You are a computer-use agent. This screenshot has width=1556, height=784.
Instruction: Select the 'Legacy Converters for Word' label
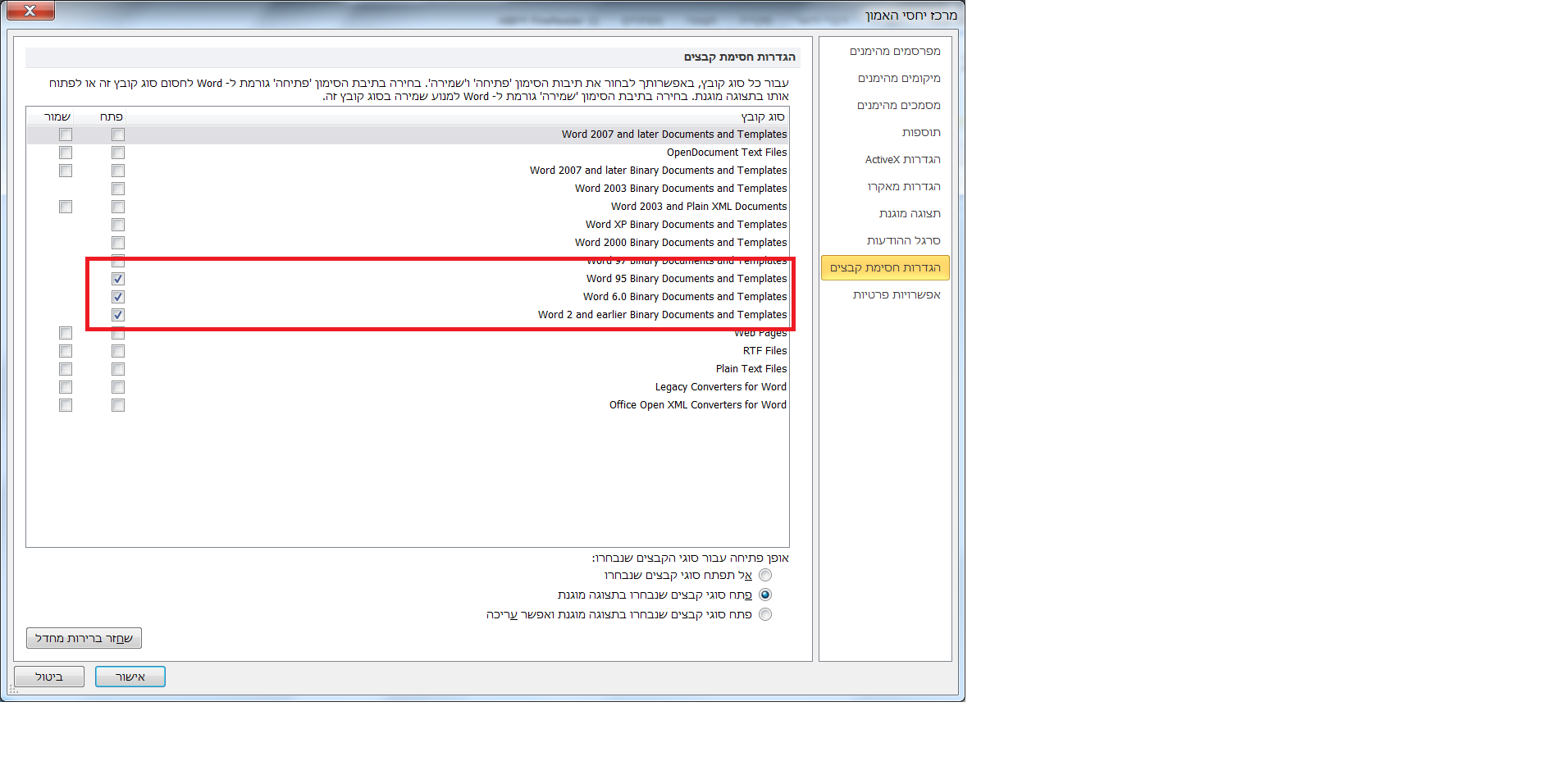pyautogui.click(x=721, y=387)
